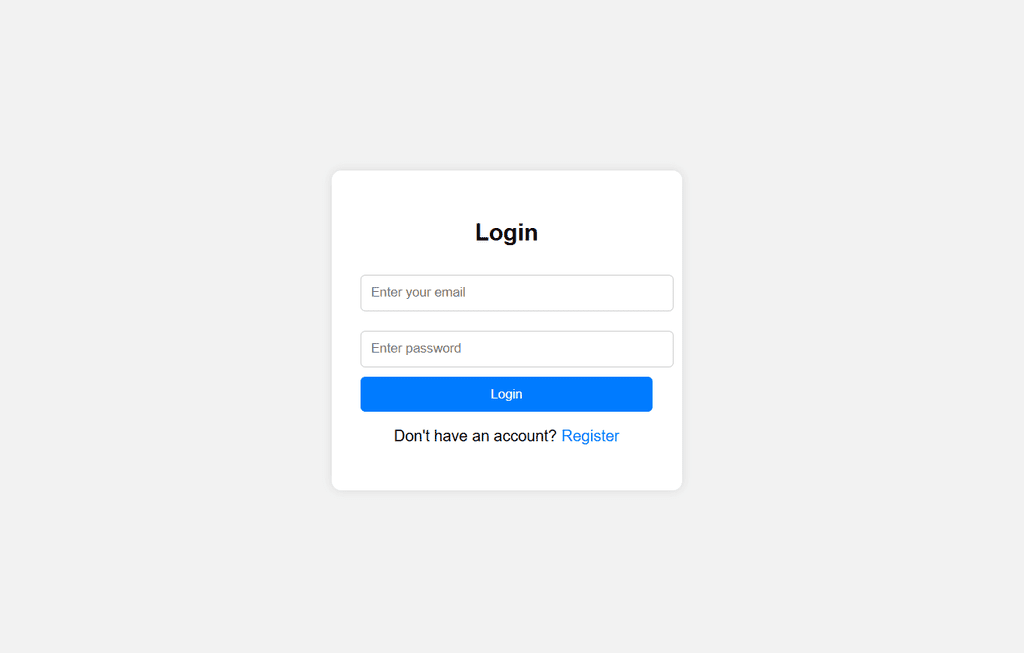Activate the first input box under Login

point(517,293)
